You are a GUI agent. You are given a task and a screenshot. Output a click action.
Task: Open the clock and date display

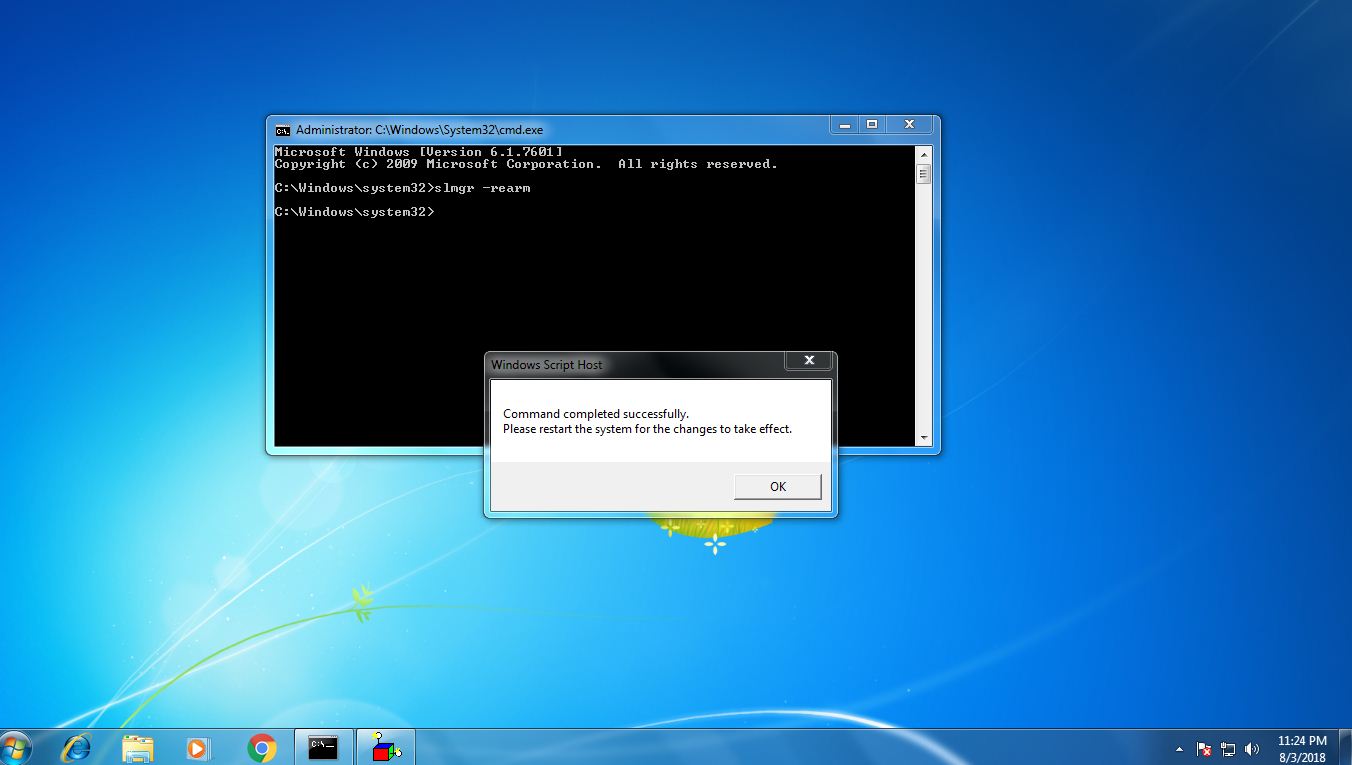(1301, 748)
